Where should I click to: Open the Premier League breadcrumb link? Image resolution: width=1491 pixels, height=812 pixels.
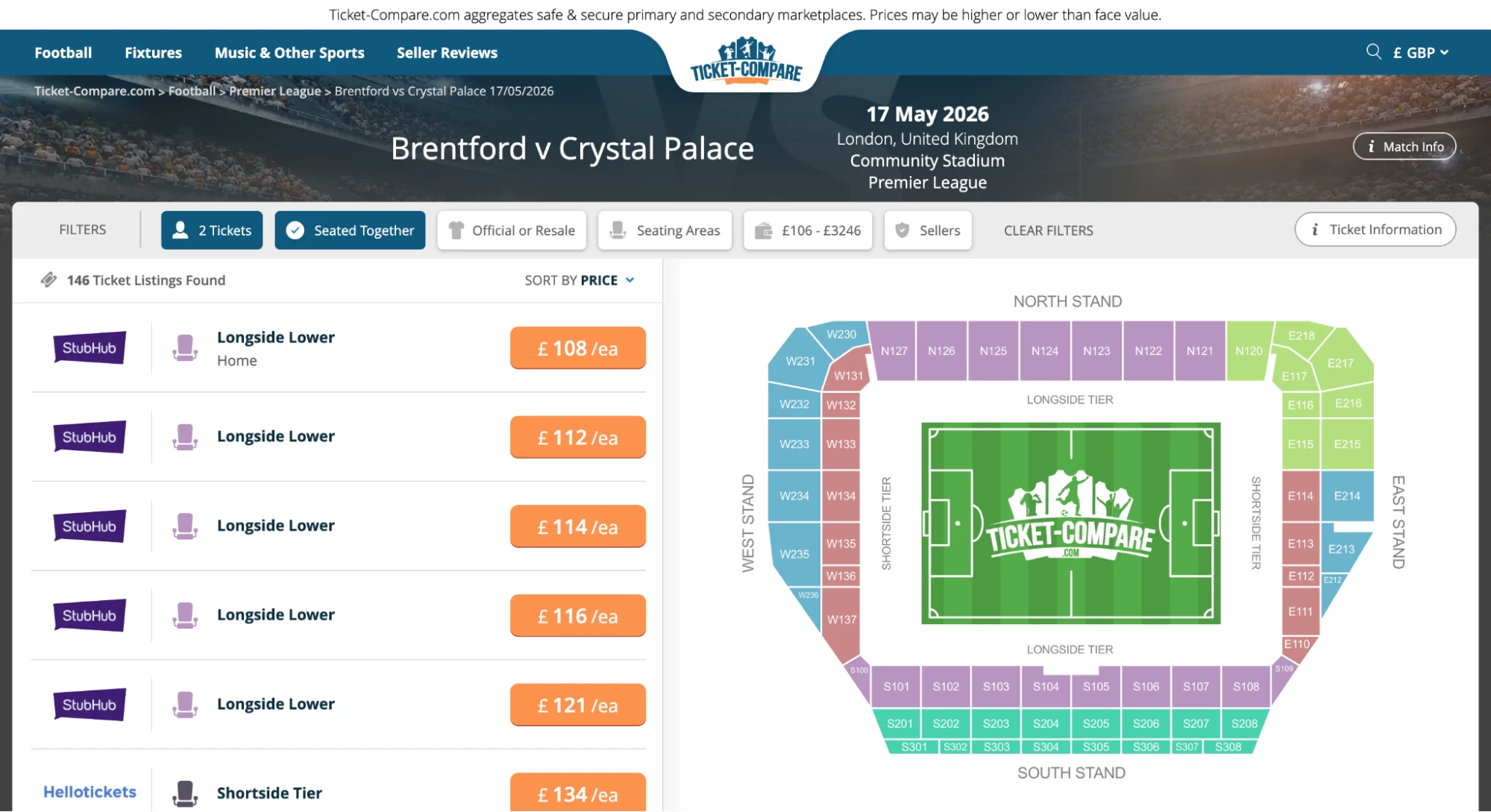coord(275,90)
